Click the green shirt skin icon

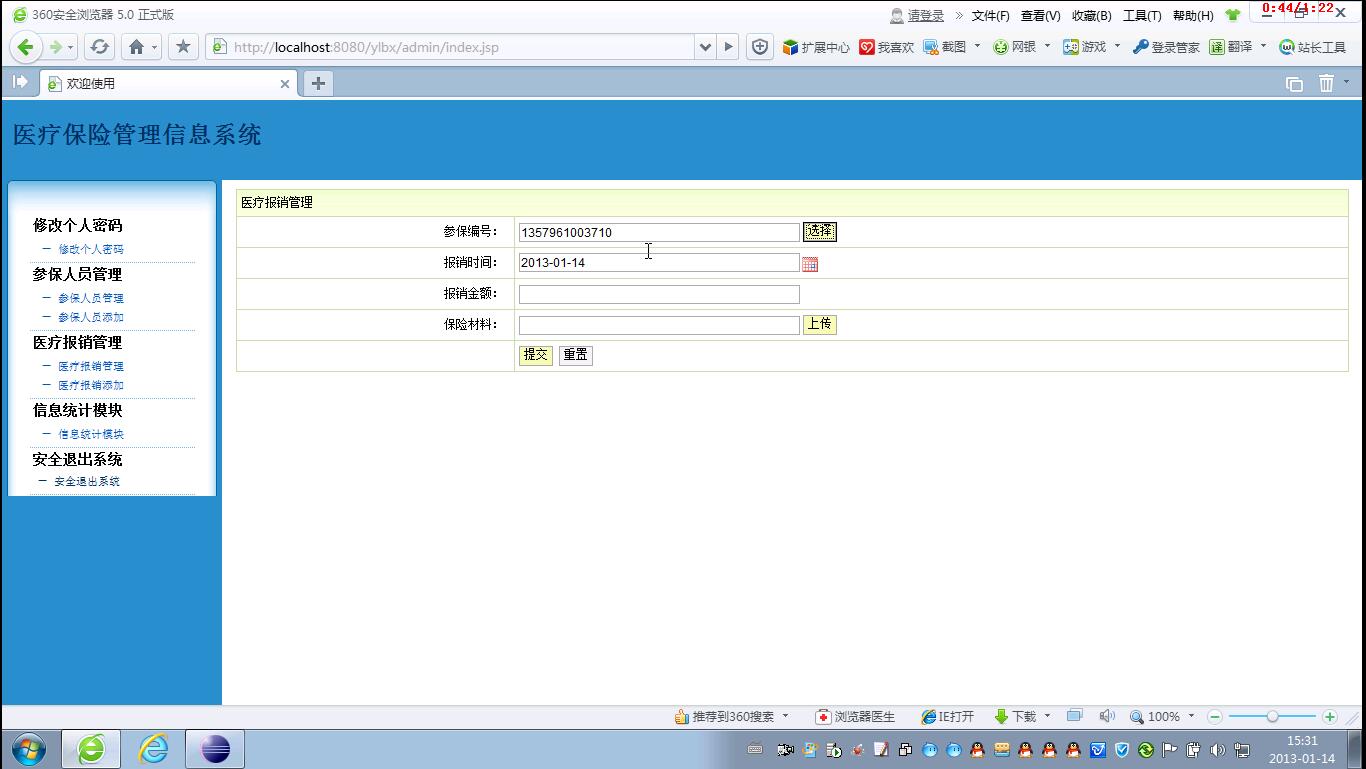(x=1232, y=15)
